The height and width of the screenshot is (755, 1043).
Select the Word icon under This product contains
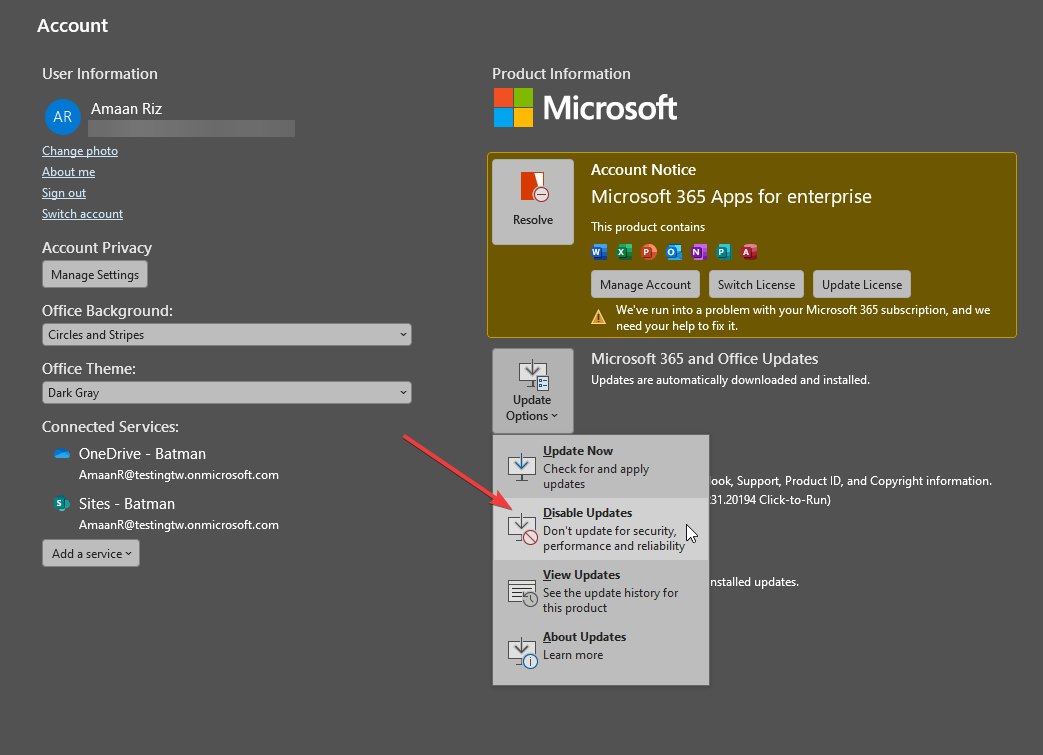[598, 252]
